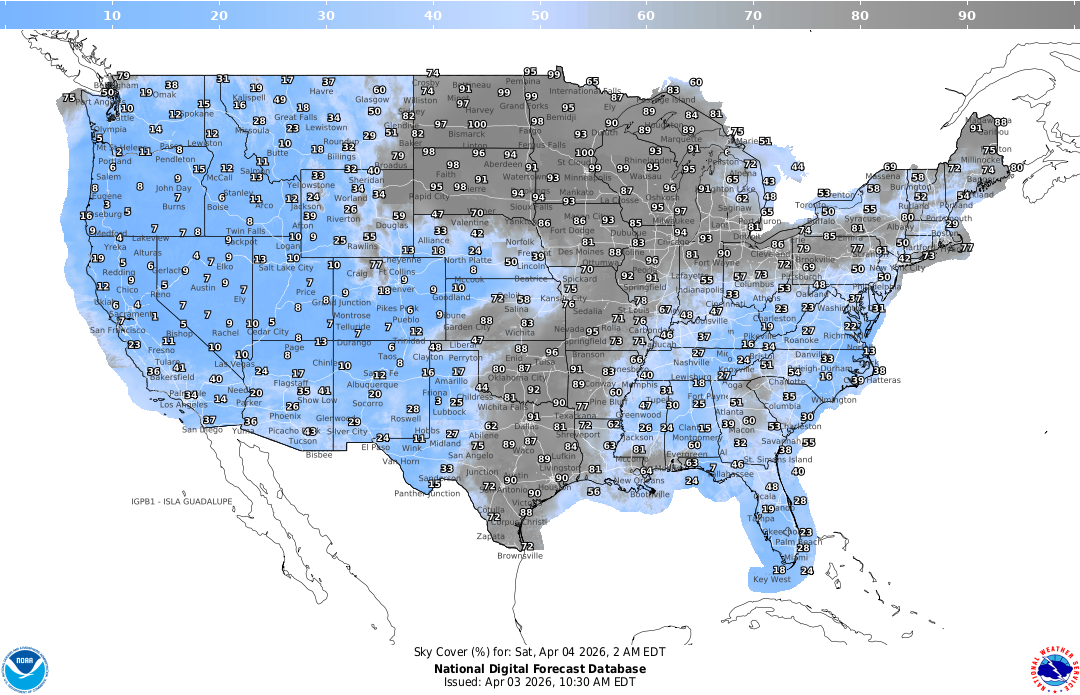Click the 'Amarillo' map label
The image size is (1080, 695).
pyautogui.click(x=451, y=381)
